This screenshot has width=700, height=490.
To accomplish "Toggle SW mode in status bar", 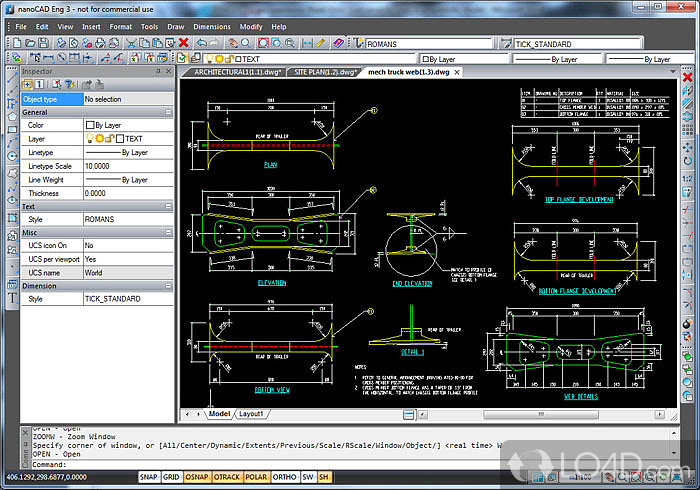I will 308,477.
